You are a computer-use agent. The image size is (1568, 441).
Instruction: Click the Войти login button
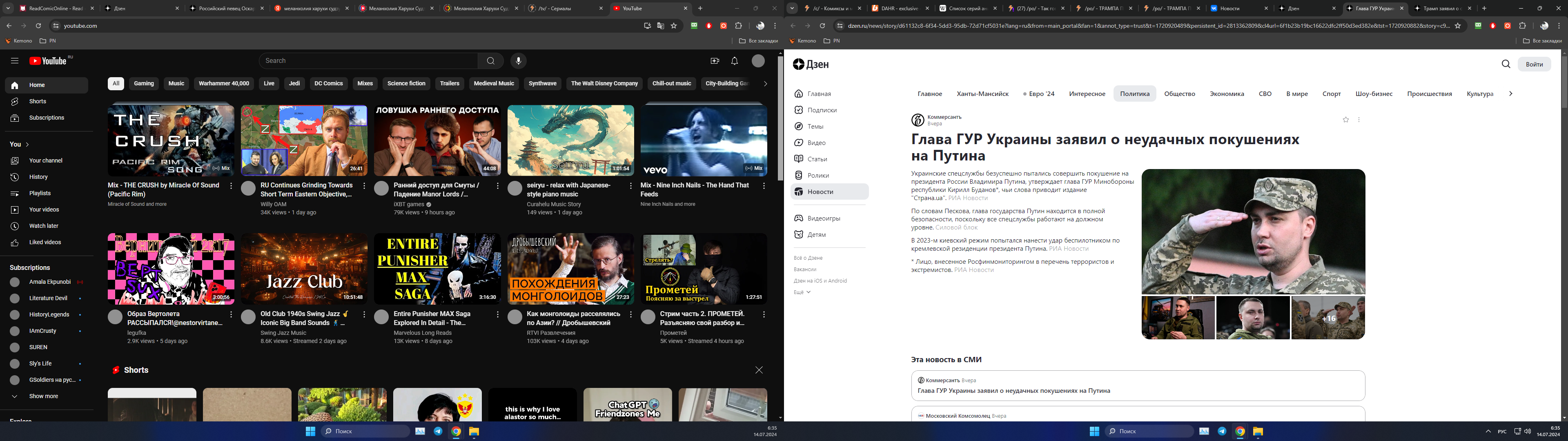[x=1534, y=64]
